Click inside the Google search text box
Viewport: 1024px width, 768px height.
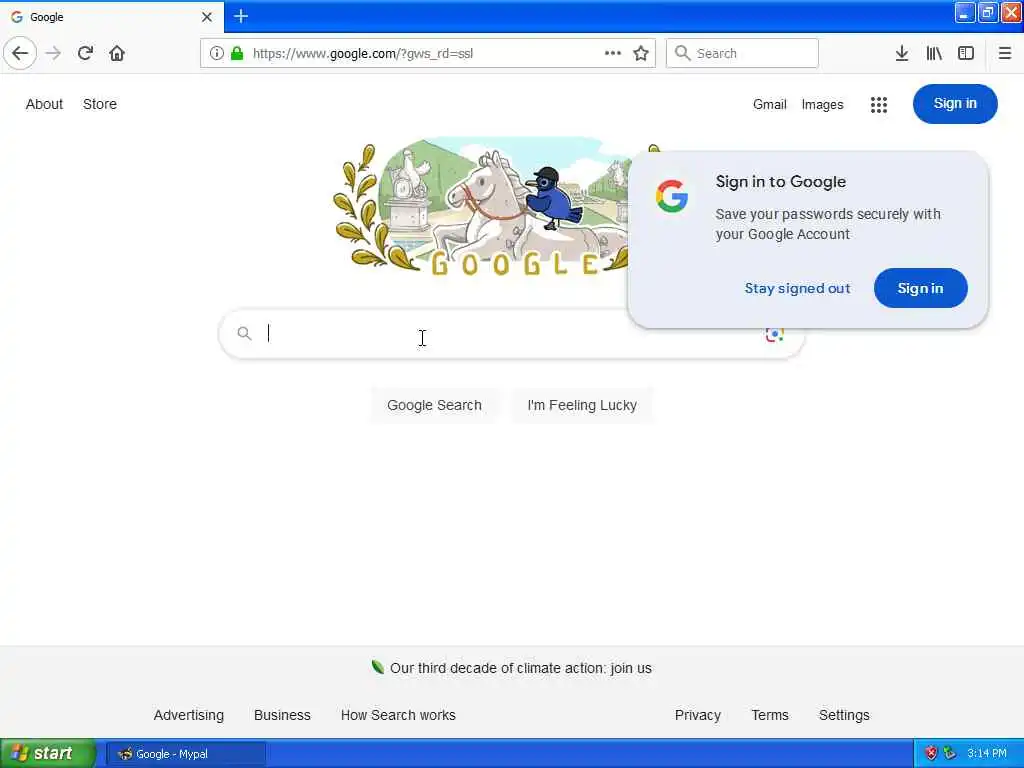click(509, 334)
